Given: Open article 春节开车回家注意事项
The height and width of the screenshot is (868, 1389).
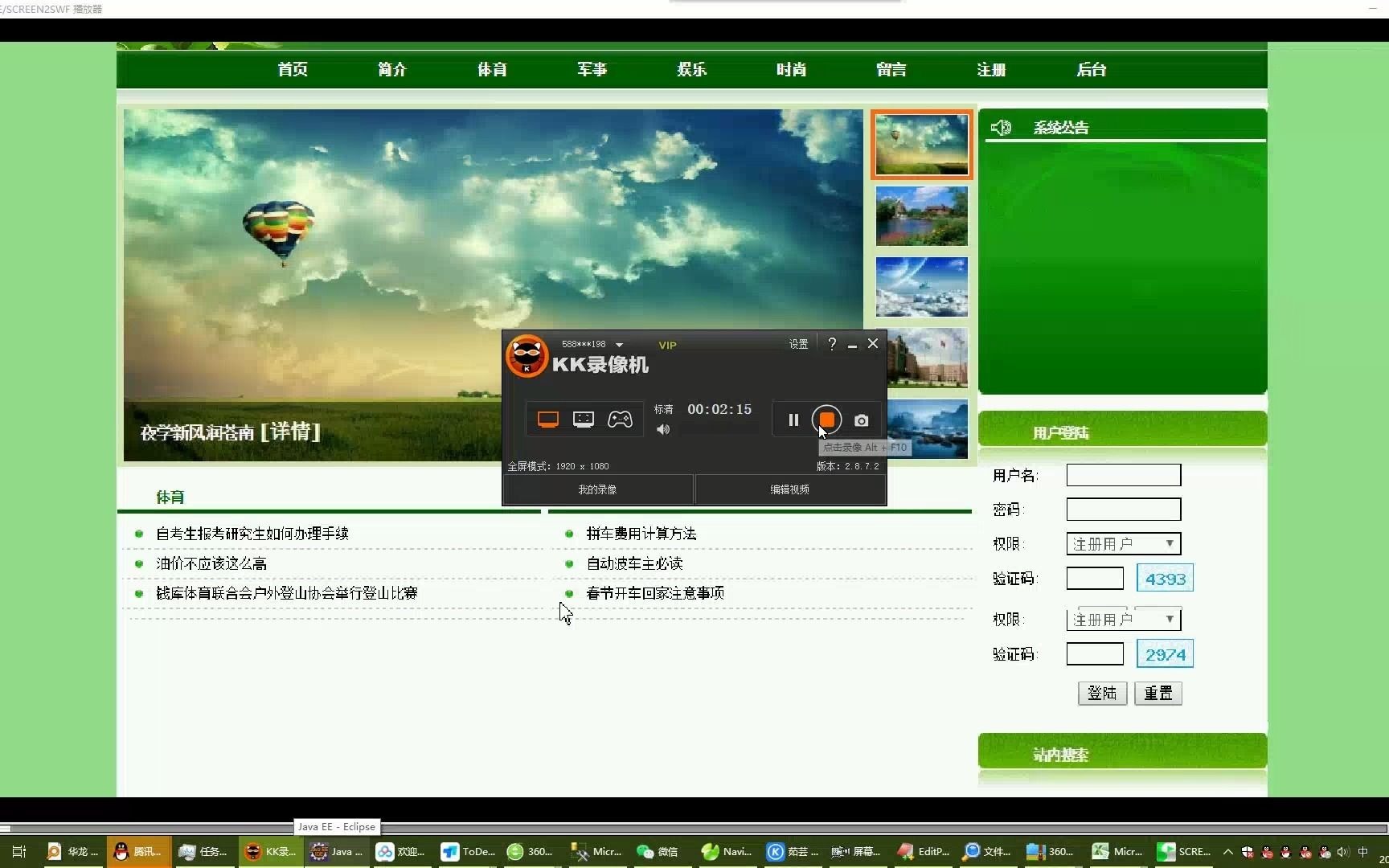Looking at the screenshot, I should tap(655, 593).
